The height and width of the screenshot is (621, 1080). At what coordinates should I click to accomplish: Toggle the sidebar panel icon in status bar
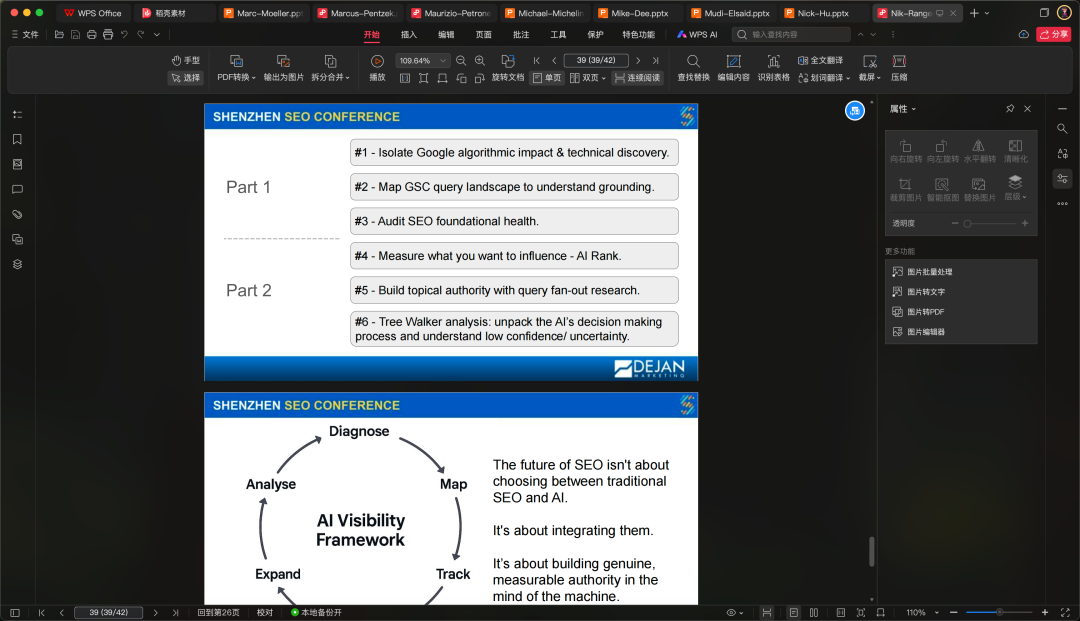click(15, 613)
